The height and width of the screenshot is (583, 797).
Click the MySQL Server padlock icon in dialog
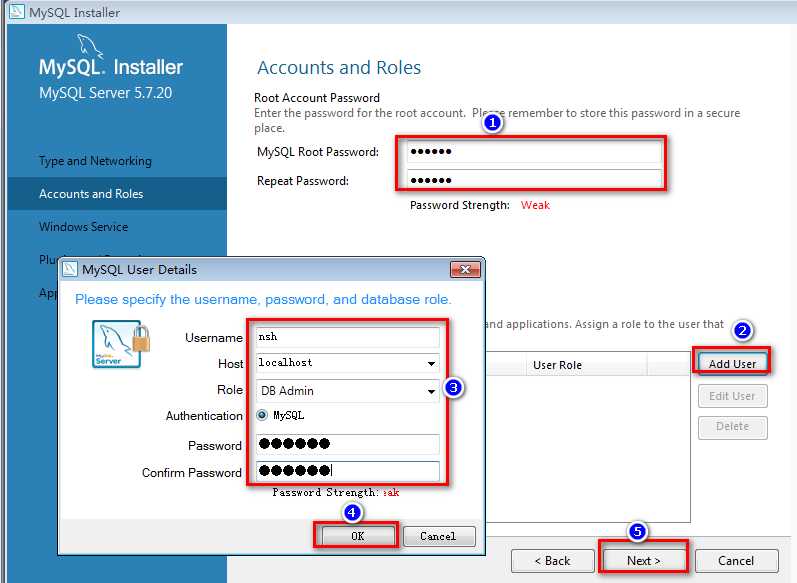pos(121,344)
